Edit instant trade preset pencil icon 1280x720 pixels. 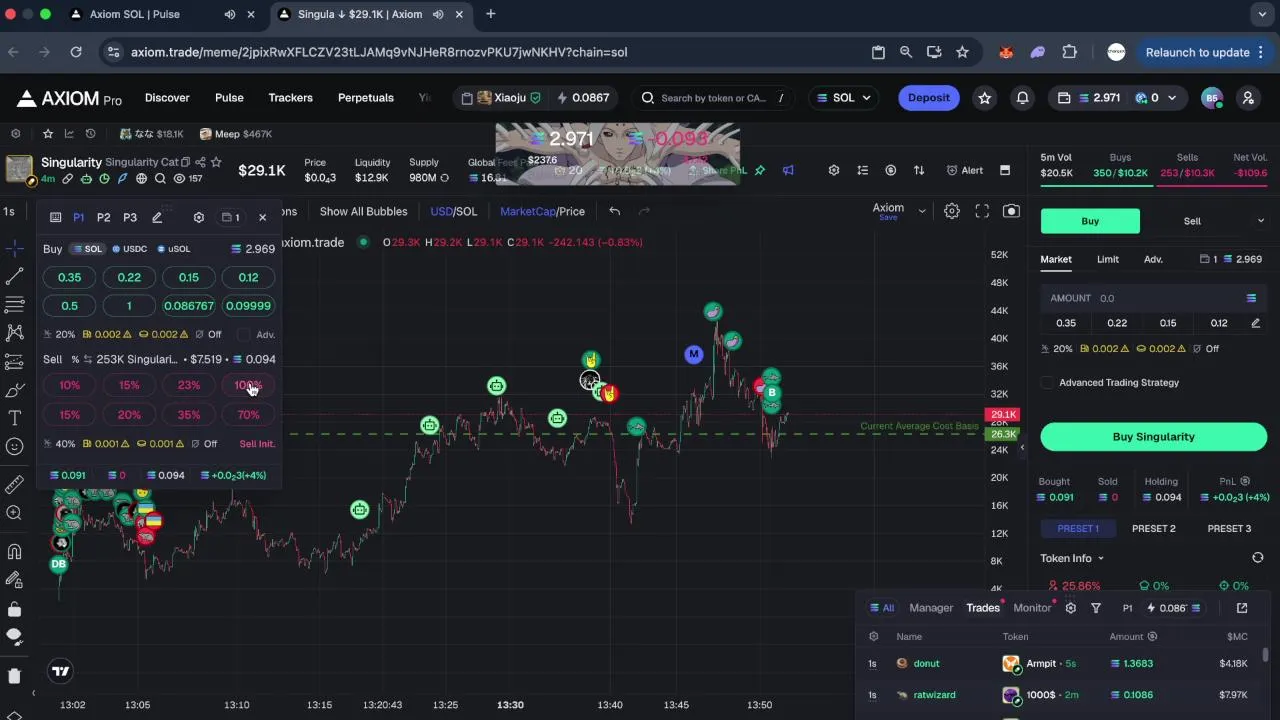click(157, 217)
